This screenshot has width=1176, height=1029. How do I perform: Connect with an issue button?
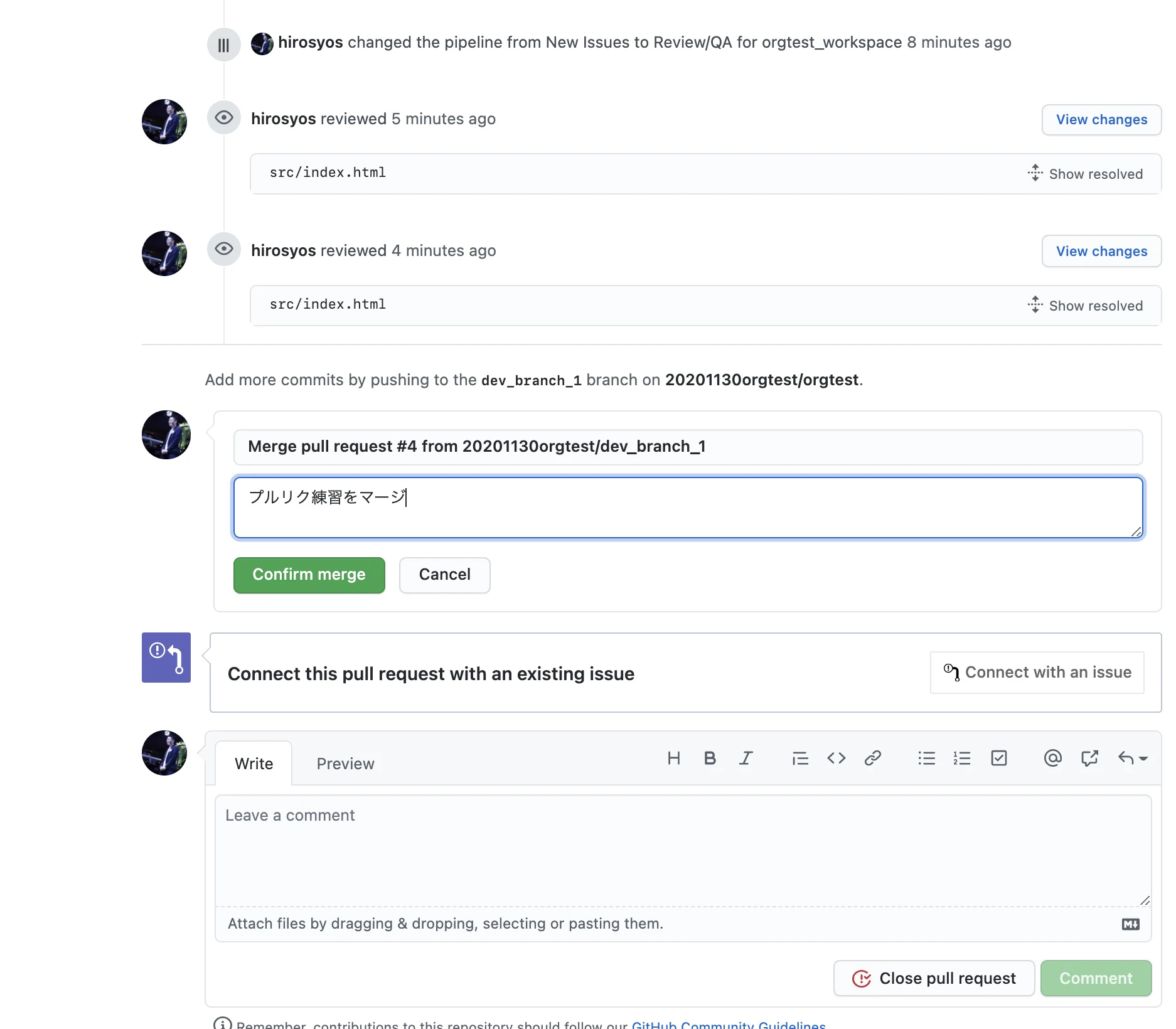[1037, 673]
